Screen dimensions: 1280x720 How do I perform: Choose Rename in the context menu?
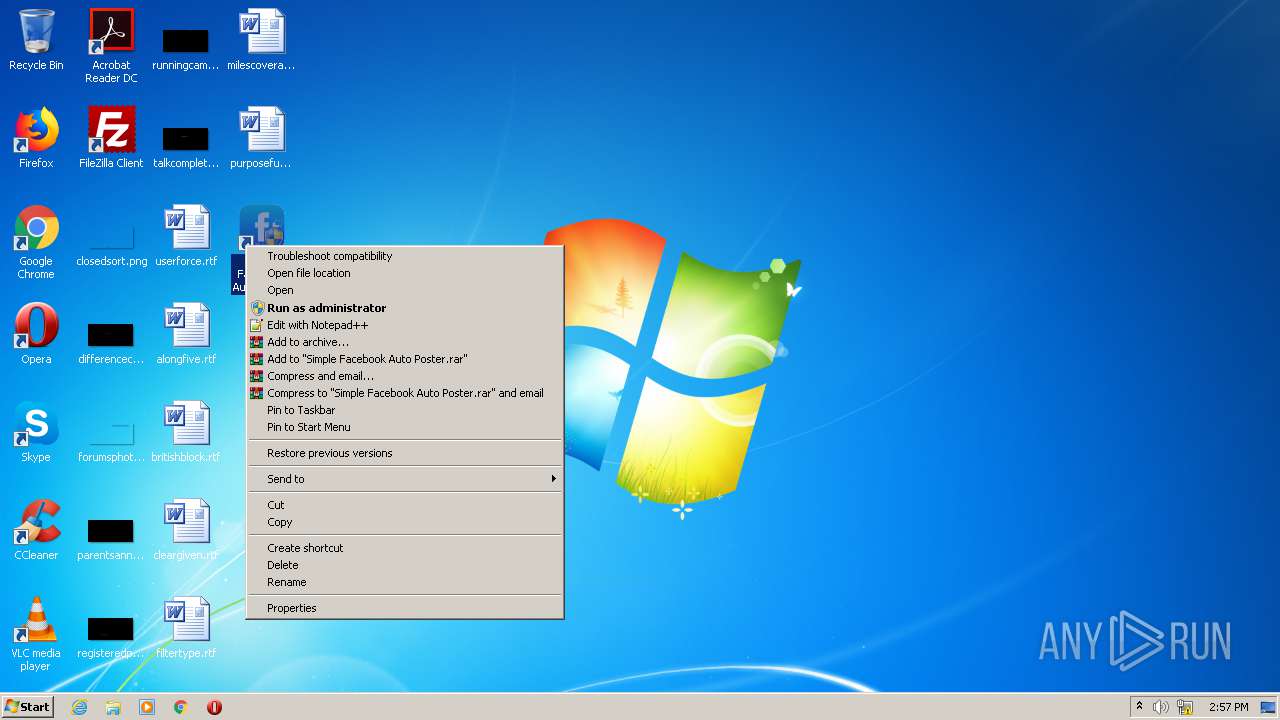pyautogui.click(x=405, y=582)
